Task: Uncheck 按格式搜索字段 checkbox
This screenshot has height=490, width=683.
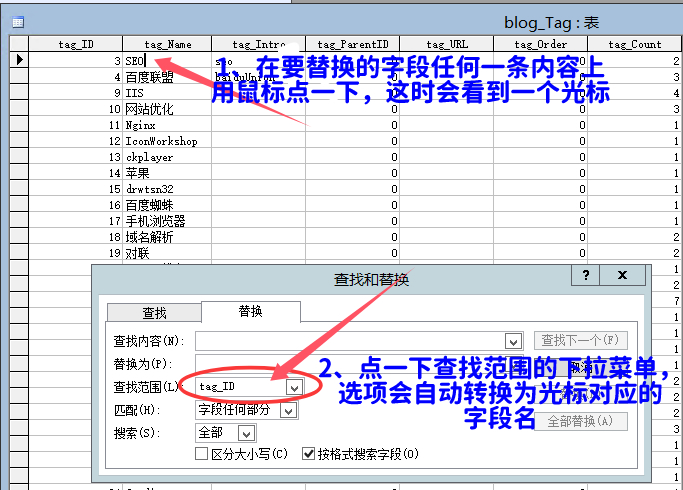Action: click(x=308, y=453)
